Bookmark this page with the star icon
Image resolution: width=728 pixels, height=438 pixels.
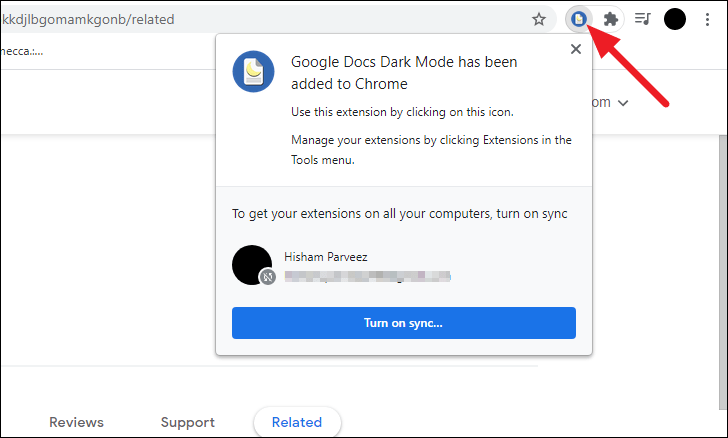[x=539, y=18]
